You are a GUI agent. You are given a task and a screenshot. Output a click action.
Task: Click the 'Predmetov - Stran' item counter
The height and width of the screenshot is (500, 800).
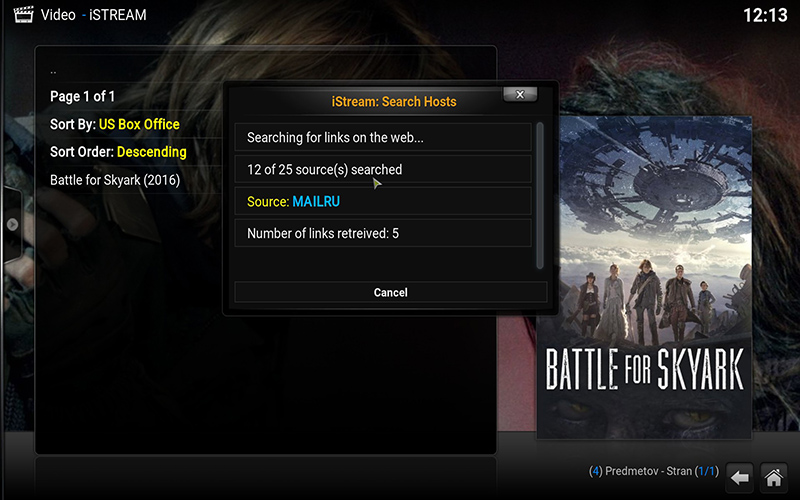pos(653,470)
